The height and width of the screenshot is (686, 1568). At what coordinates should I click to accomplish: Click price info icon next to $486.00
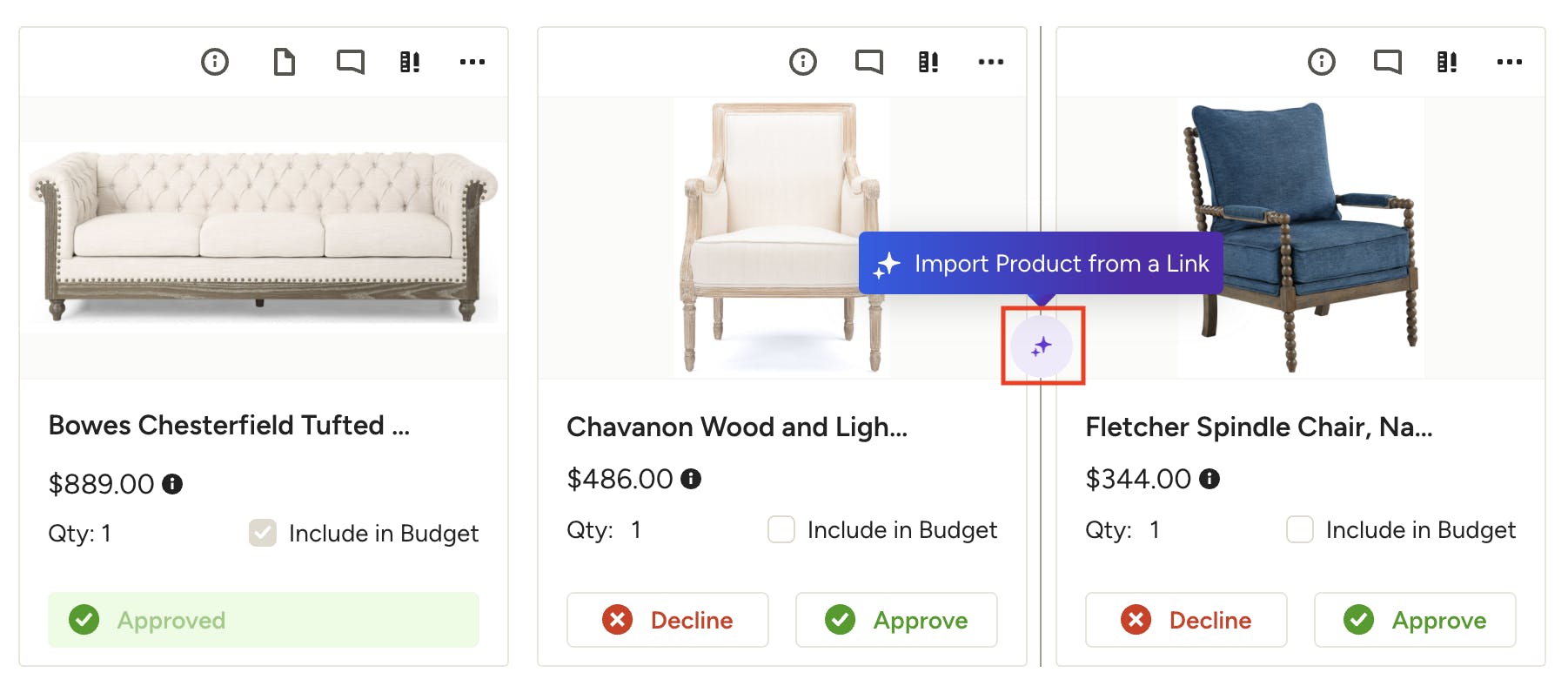pos(691,479)
